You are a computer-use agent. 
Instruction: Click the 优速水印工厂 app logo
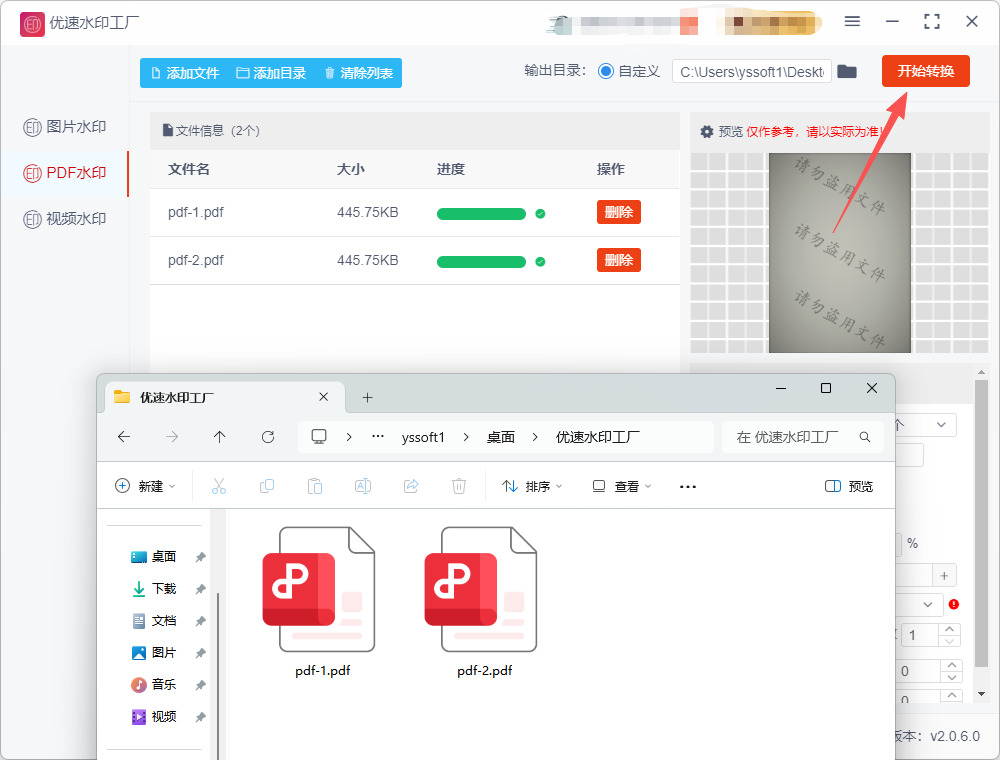coord(32,24)
